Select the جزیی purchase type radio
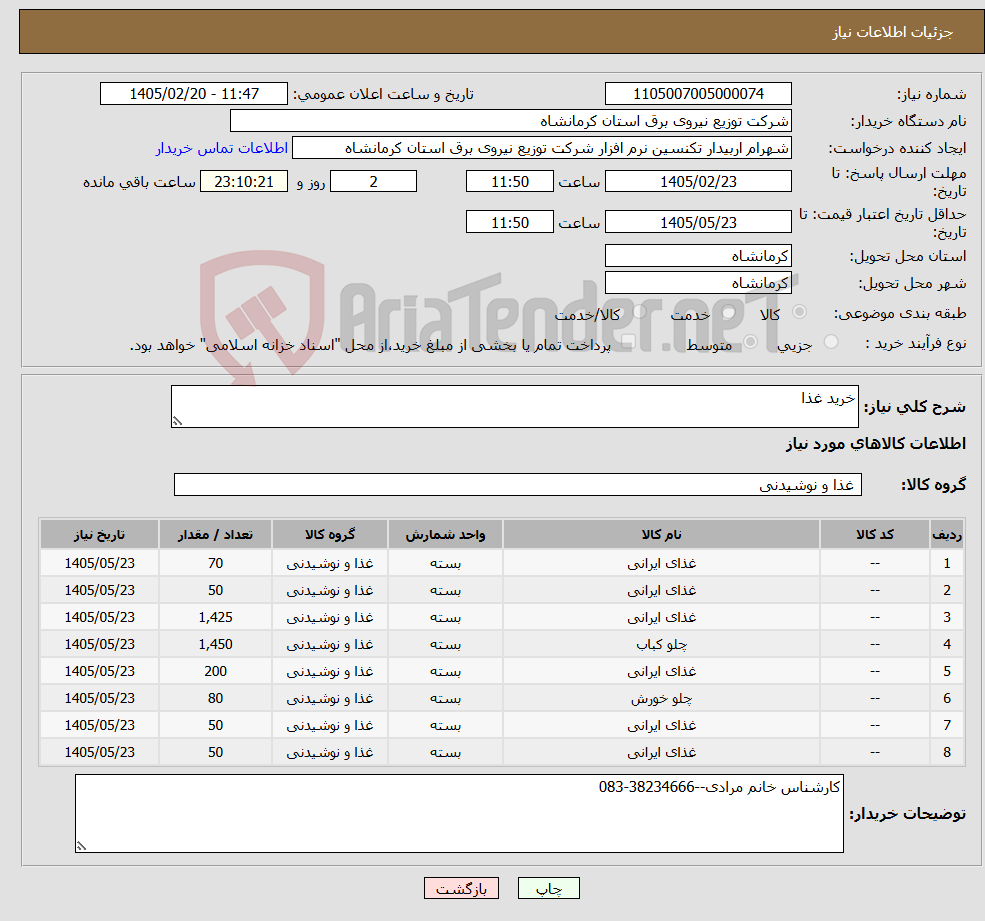Viewport: 985px width, 921px height. 831,342
